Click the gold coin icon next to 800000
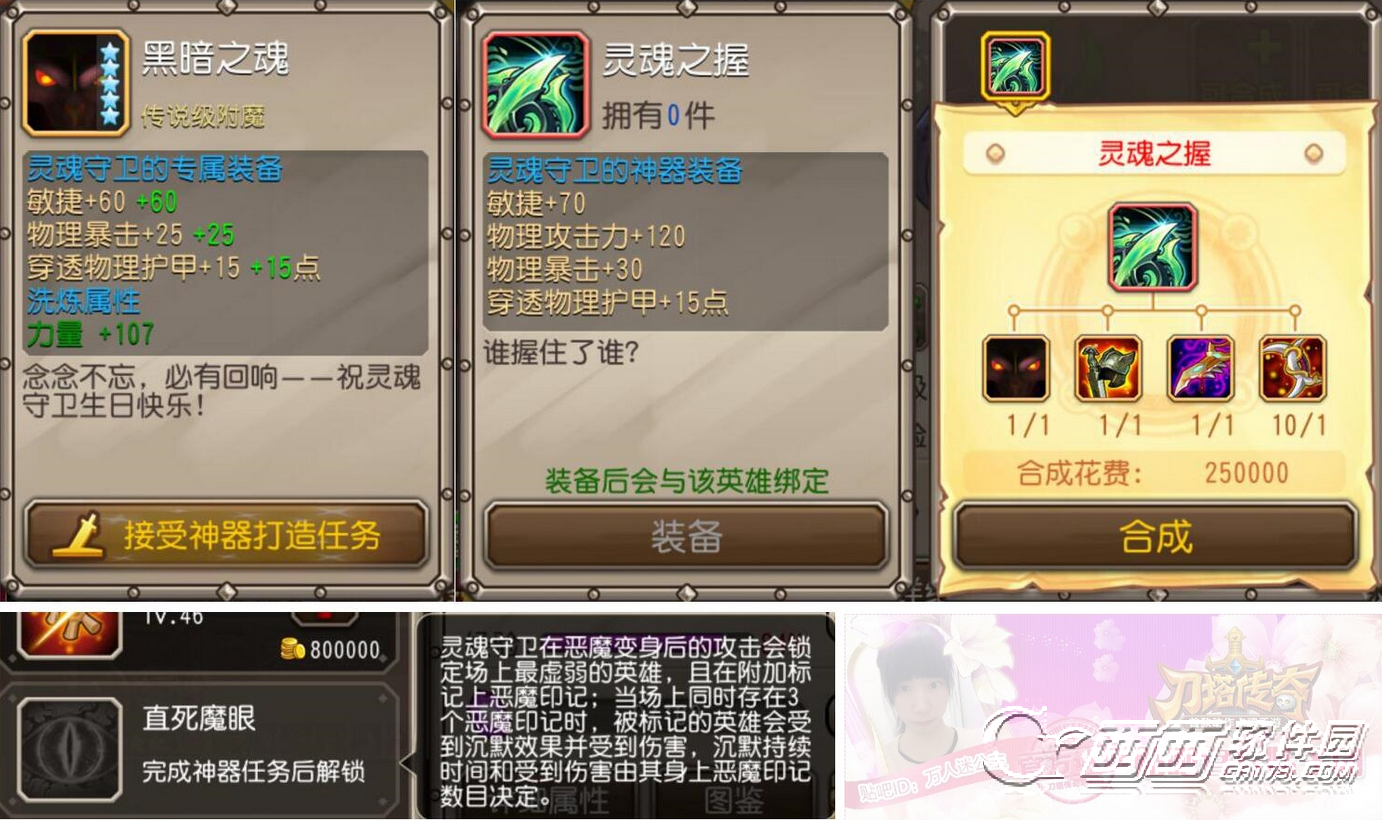 (292, 650)
